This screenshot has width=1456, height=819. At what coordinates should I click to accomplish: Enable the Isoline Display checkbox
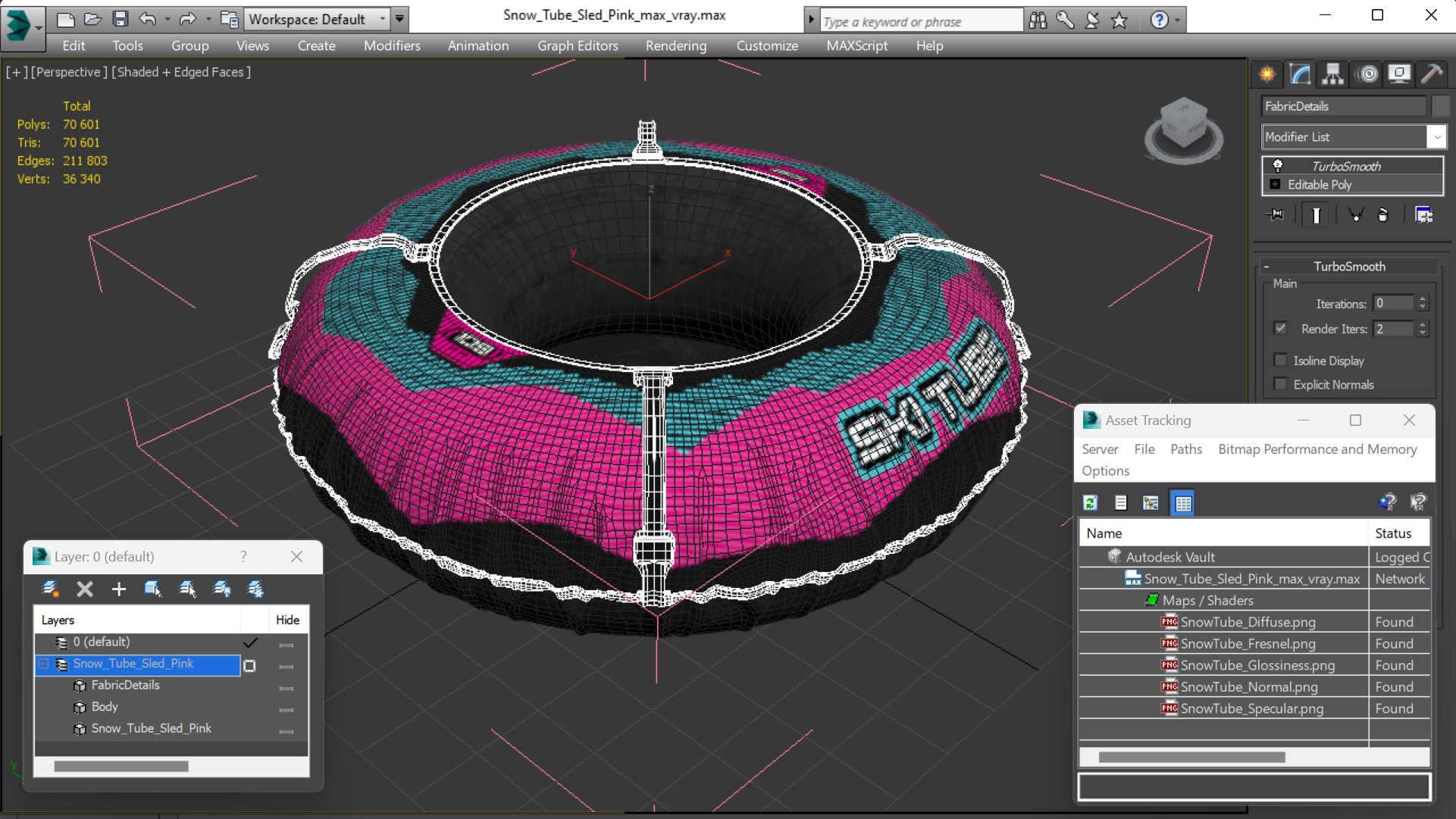[1280, 360]
